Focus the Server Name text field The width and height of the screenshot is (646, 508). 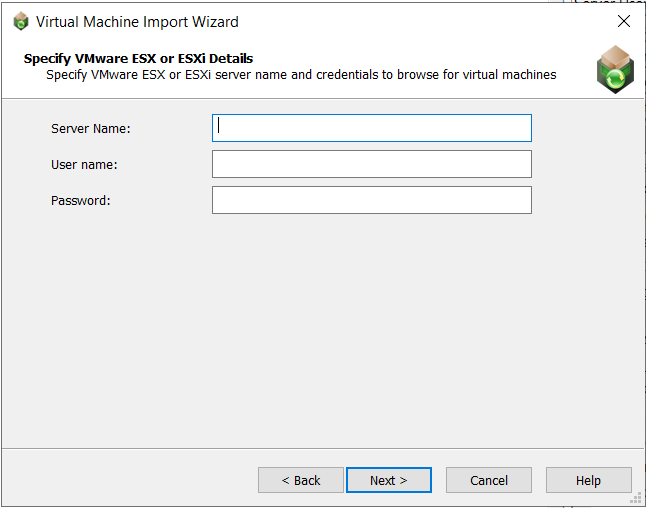tap(371, 128)
